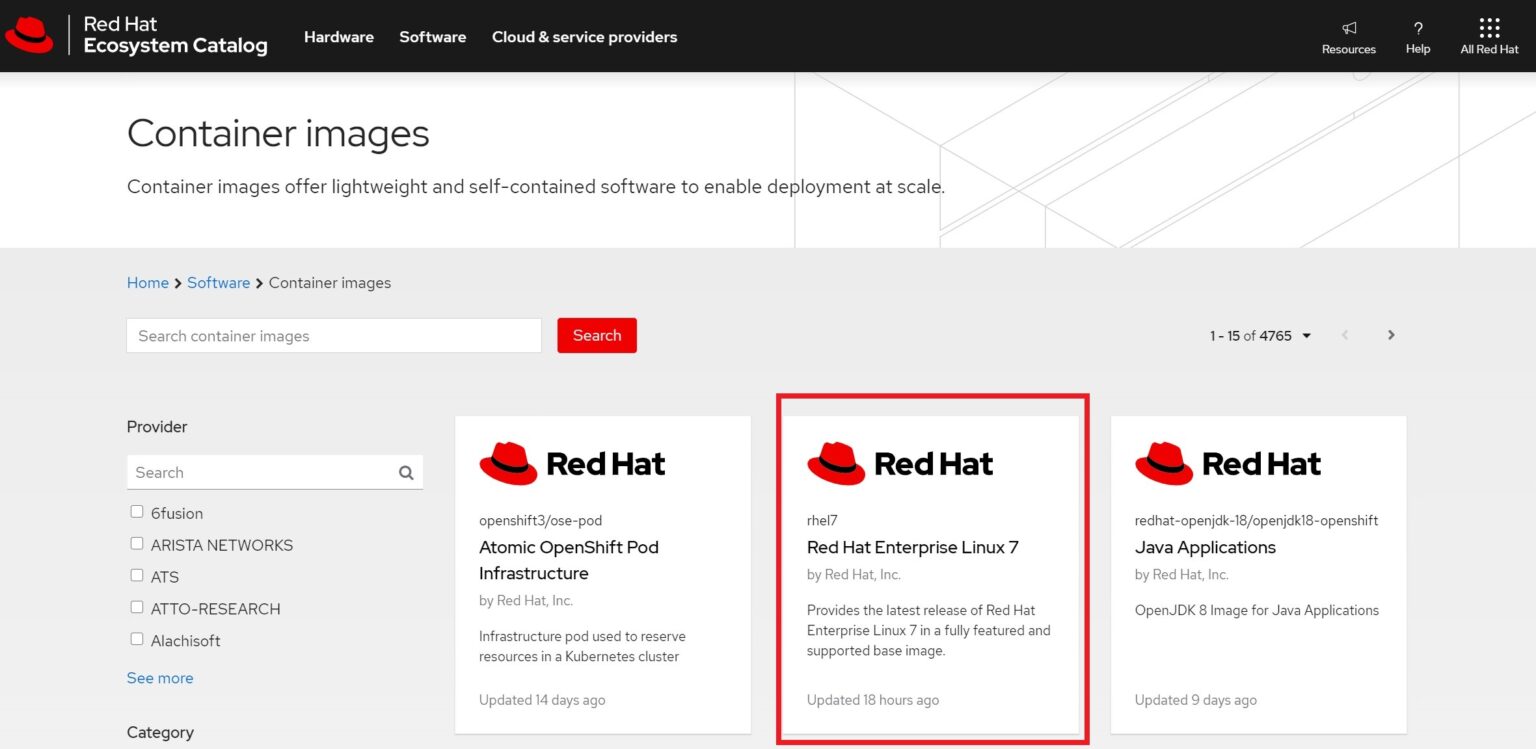Viewport: 1536px width, 749px height.
Task: Click the Red Hat logo on the ose-pod card
Action: (x=571, y=463)
